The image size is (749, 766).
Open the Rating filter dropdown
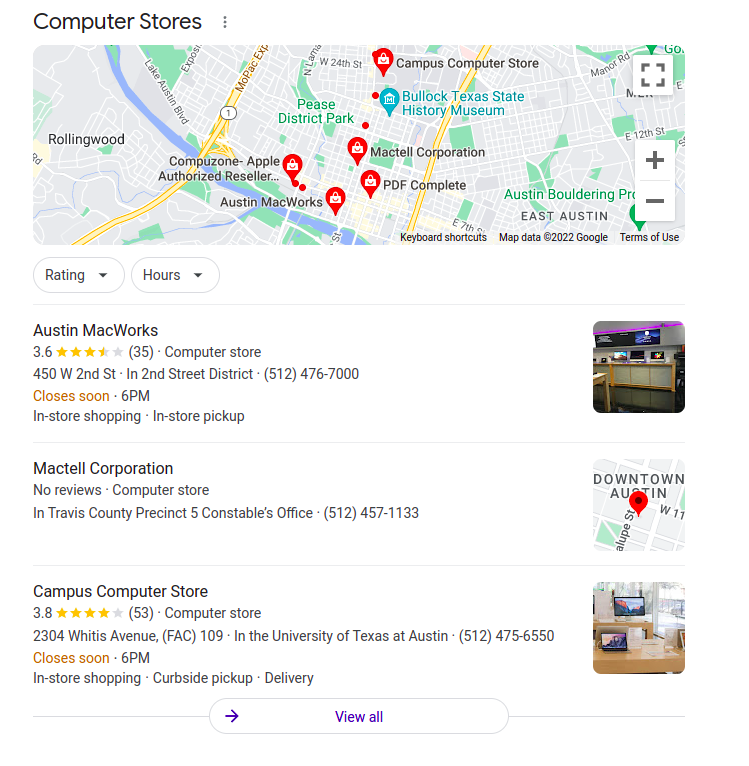(79, 275)
